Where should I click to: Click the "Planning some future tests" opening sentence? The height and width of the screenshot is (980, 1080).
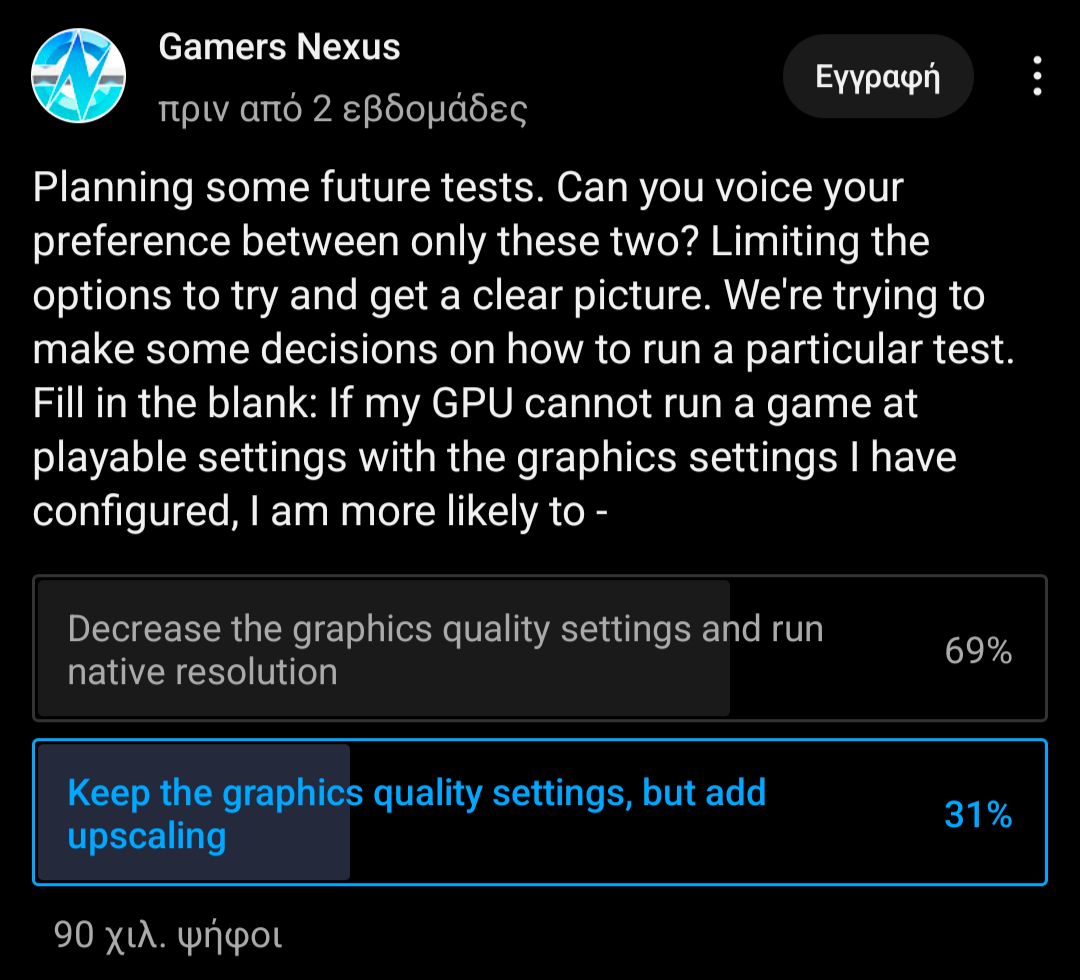(x=290, y=188)
